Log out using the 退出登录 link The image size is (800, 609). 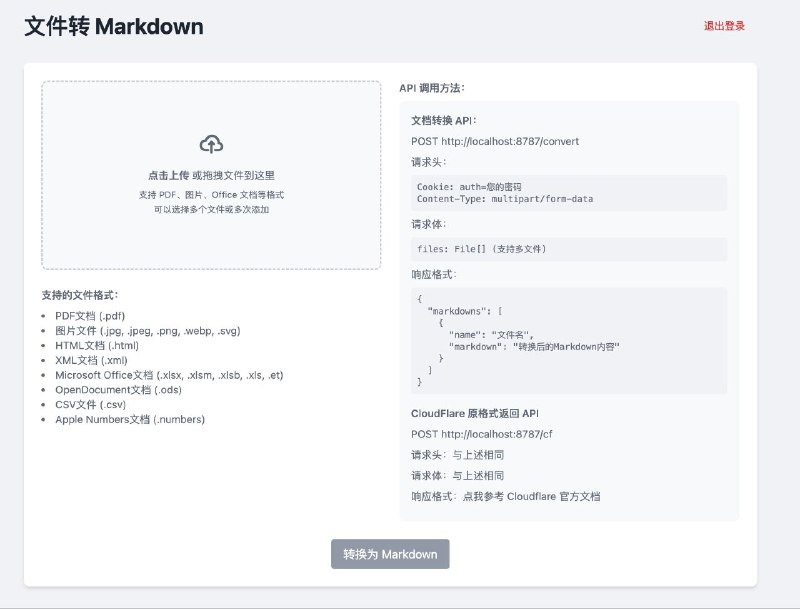[724, 27]
